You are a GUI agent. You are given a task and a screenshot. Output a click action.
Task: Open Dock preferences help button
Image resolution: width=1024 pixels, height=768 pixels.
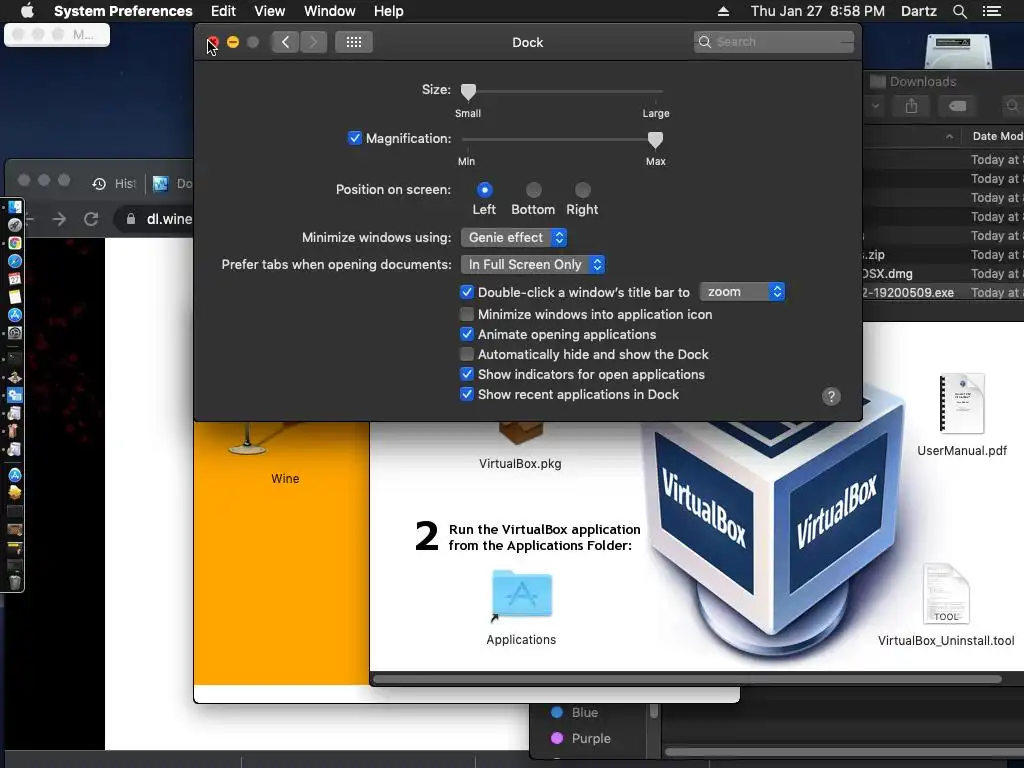[x=831, y=396]
